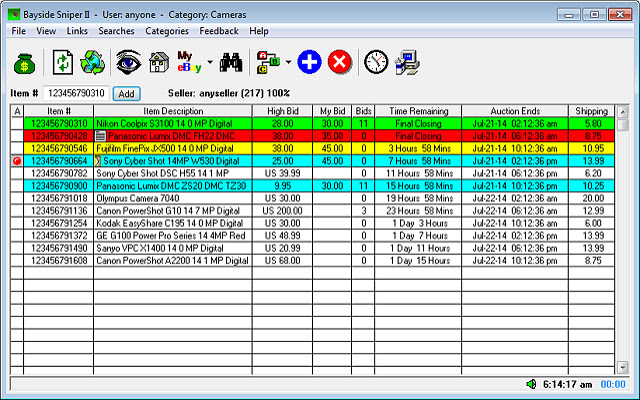Screen dimensions: 640x400
Task: Open the Categories menu
Action: 167,31
